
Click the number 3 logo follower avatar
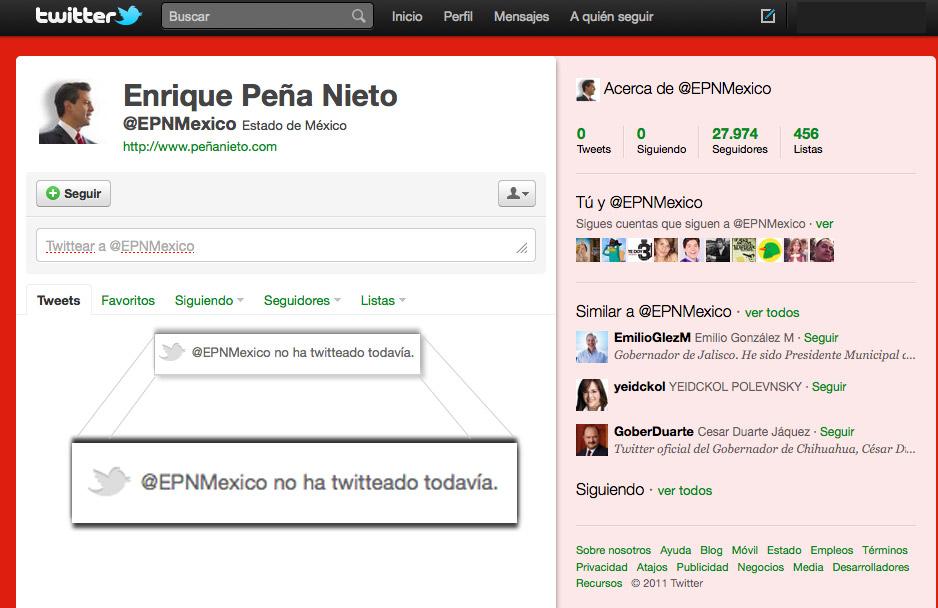coord(639,250)
